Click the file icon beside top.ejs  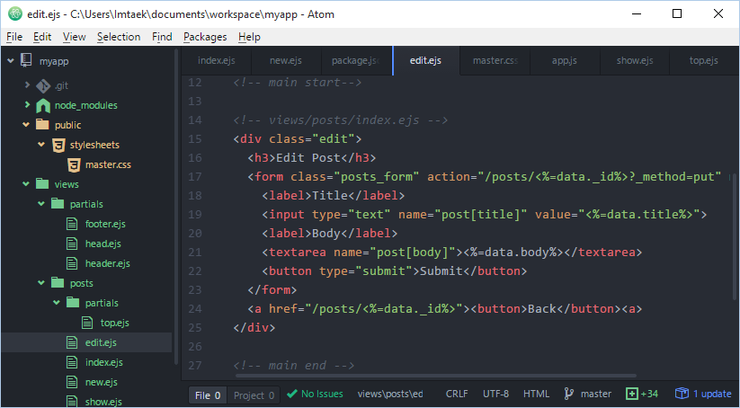[87, 323]
